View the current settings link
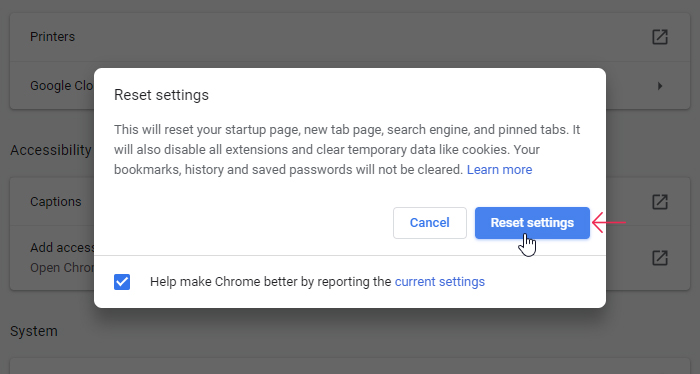The image size is (700, 374). click(440, 282)
